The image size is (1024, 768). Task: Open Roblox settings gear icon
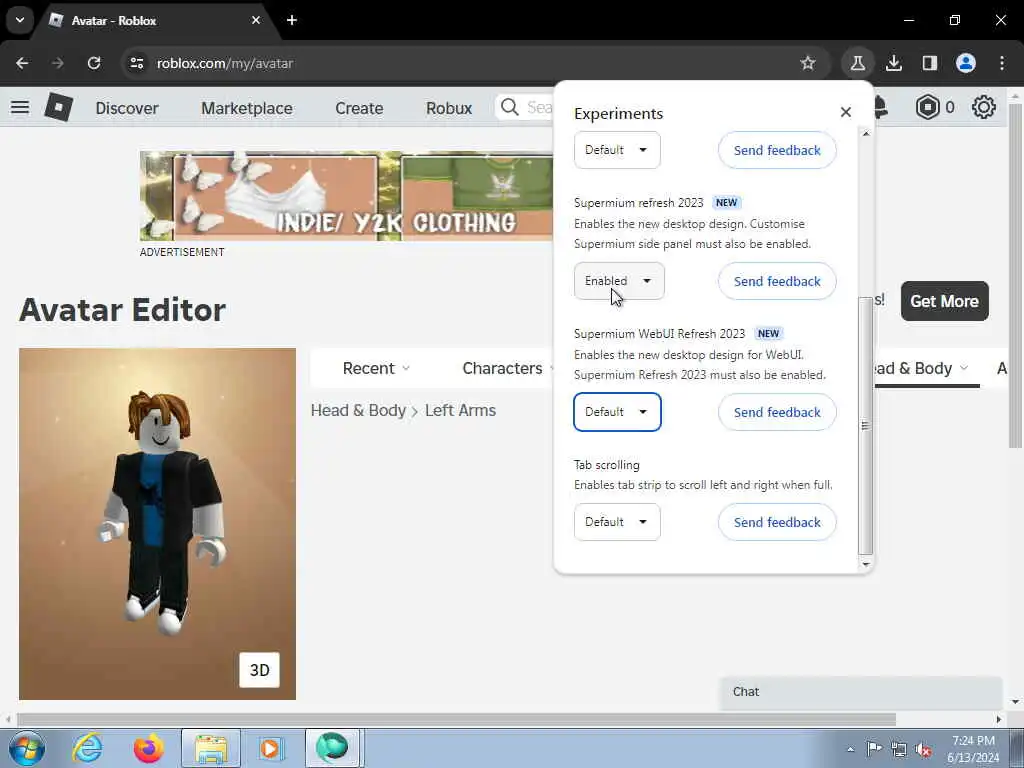984,107
